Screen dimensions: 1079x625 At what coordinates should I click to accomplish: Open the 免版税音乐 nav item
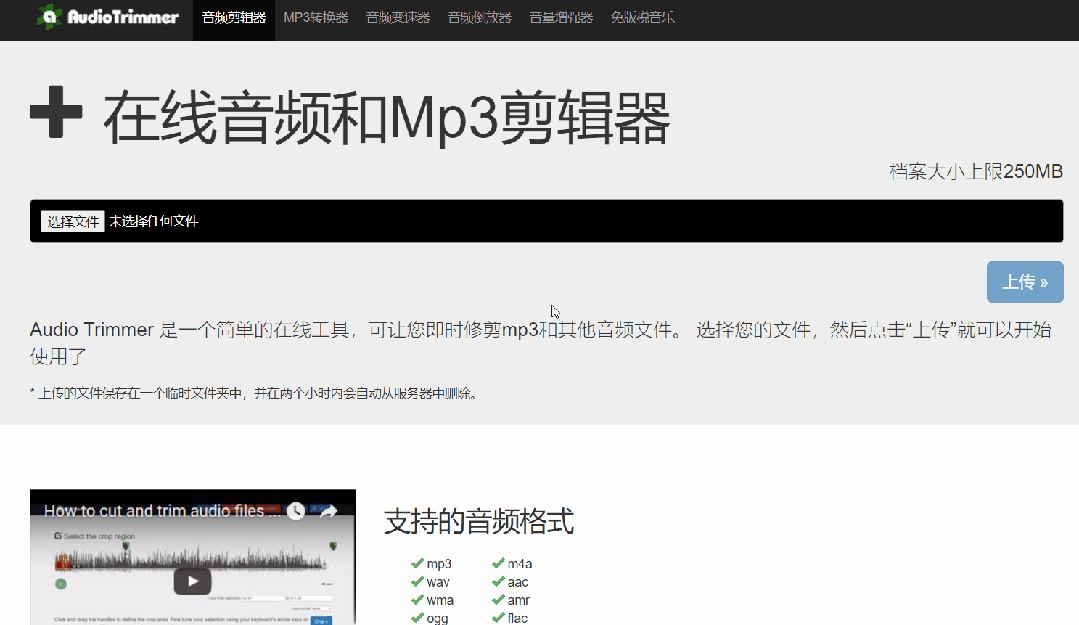[643, 18]
